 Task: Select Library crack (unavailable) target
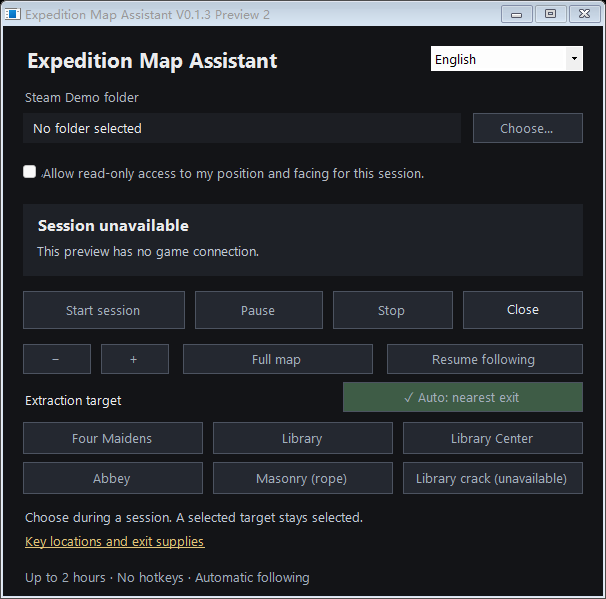pos(493,478)
